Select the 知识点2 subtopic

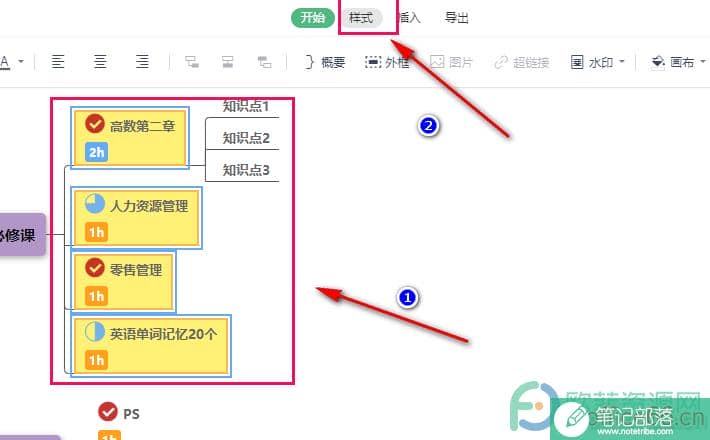click(x=246, y=138)
